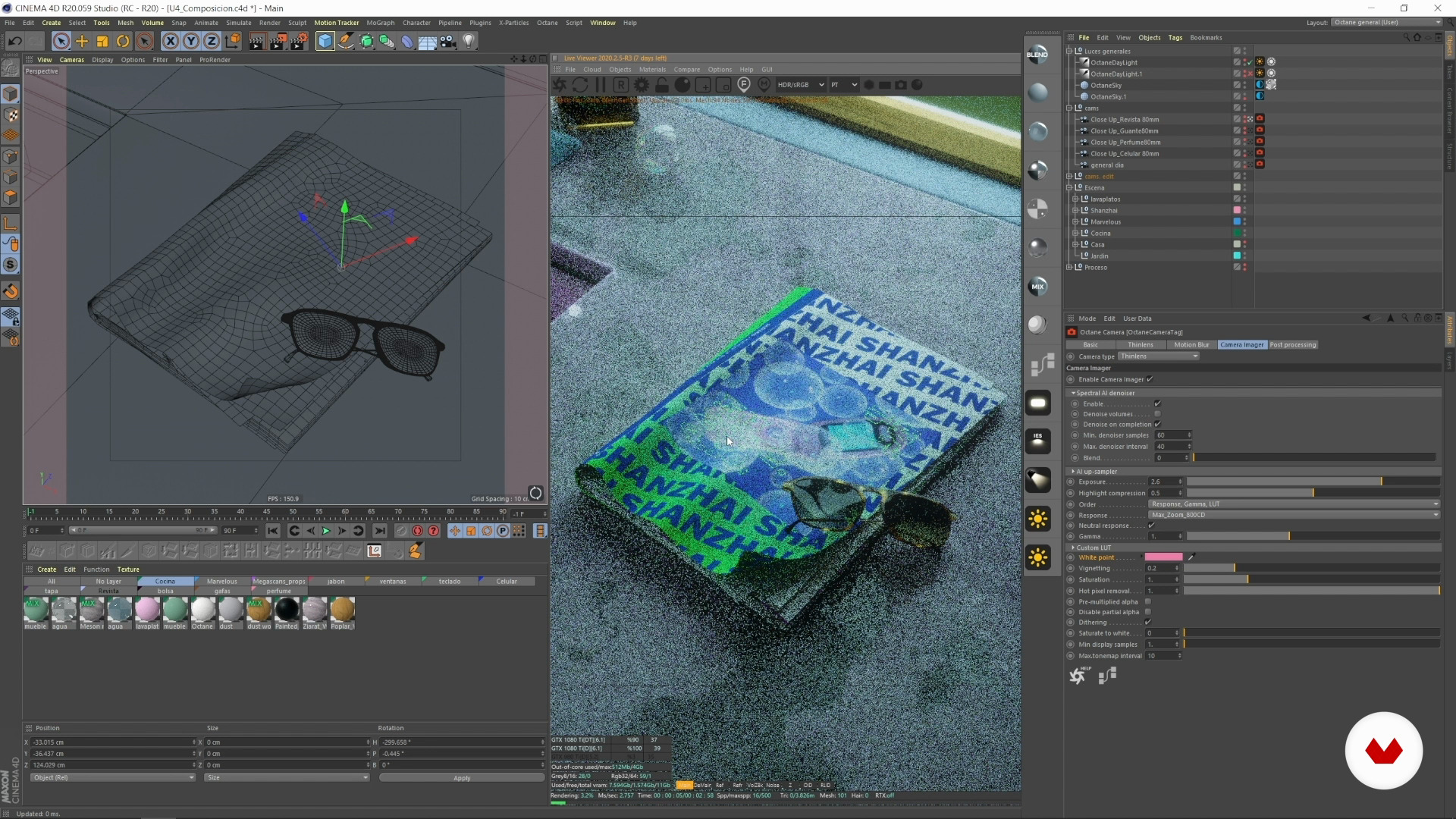Viewport: 1456px width, 819px height.
Task: Open the Response Max_Zoom_800CD dropdown
Action: click(x=1294, y=515)
